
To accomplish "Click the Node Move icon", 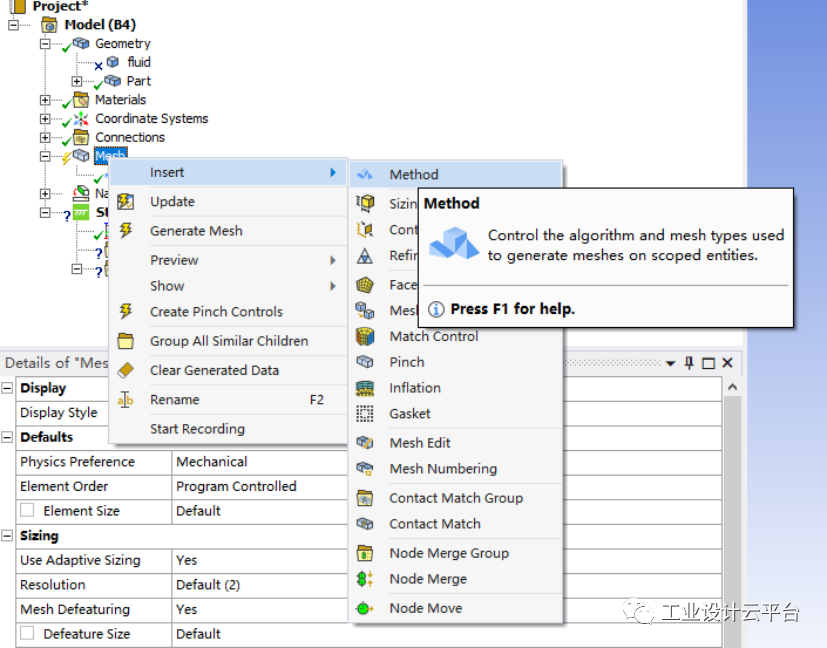I will click(365, 608).
